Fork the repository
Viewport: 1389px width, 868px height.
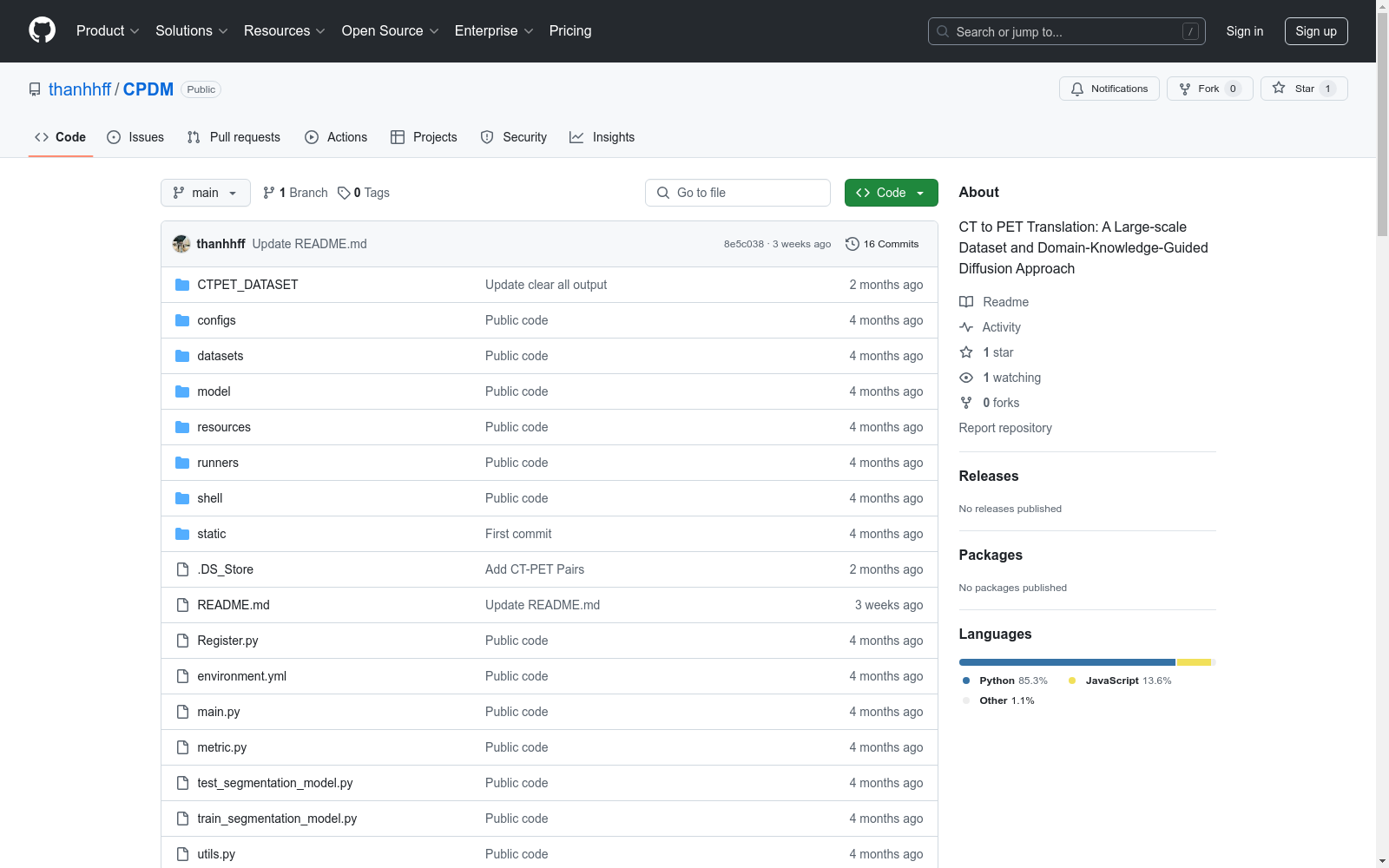click(1209, 89)
